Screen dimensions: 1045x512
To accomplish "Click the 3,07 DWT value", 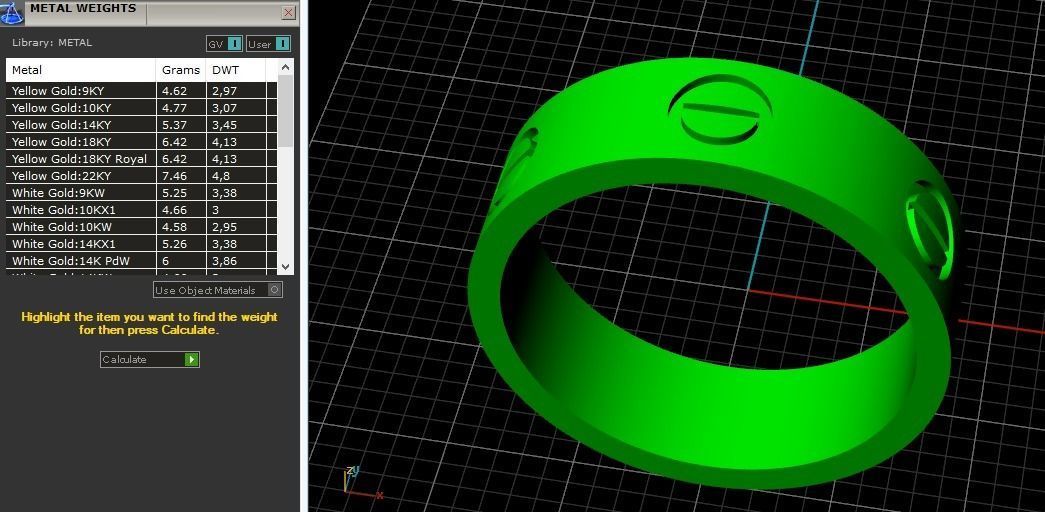I will 225,108.
